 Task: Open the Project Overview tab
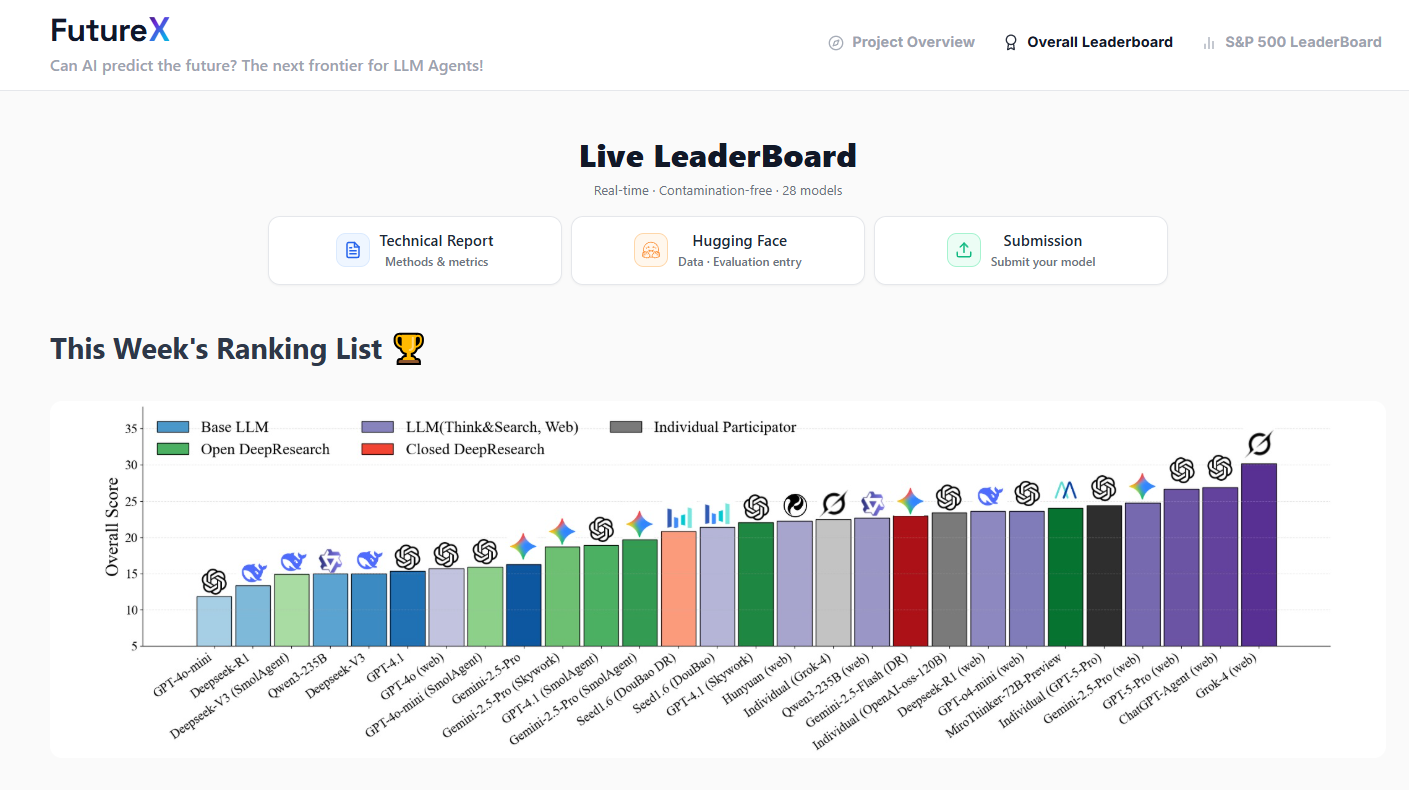pyautogui.click(x=912, y=42)
